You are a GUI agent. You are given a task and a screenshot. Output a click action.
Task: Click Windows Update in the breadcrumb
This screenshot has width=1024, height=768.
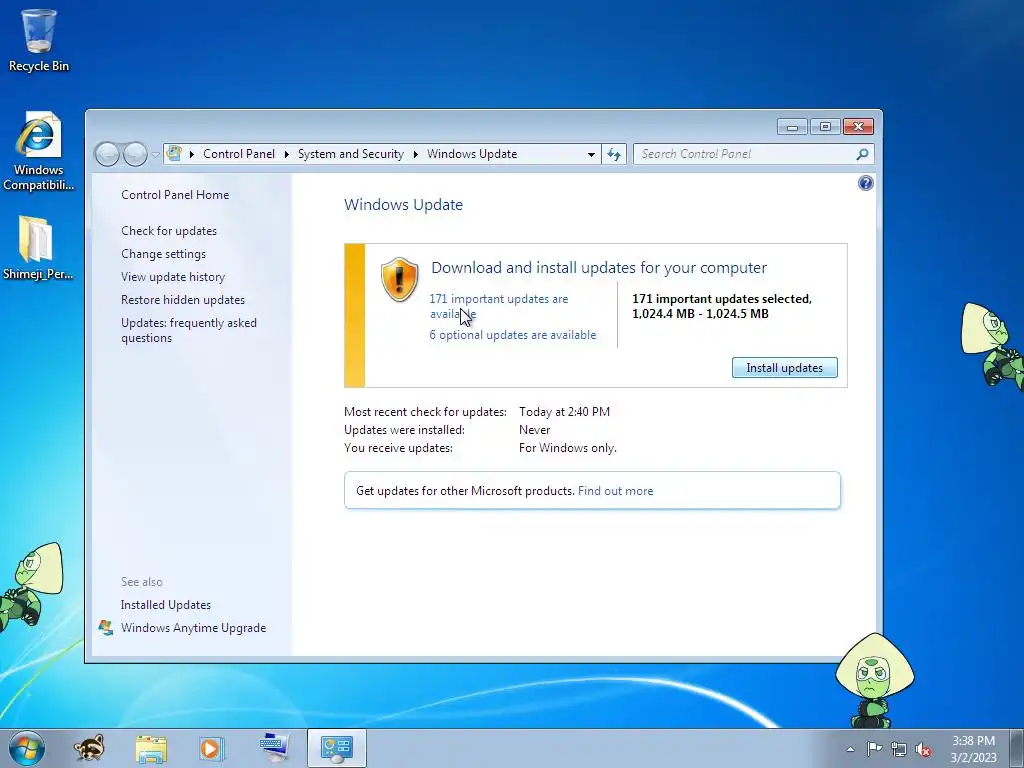[x=472, y=154]
